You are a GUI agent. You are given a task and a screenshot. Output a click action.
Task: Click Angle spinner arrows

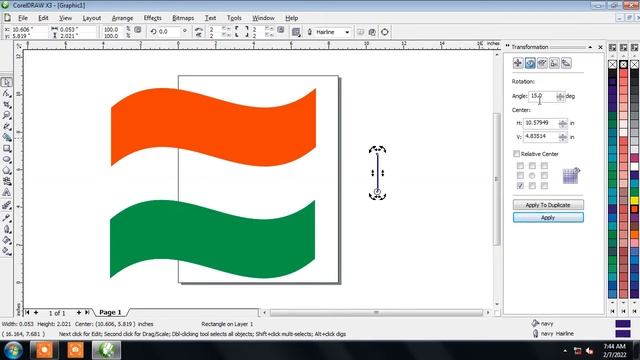point(560,96)
